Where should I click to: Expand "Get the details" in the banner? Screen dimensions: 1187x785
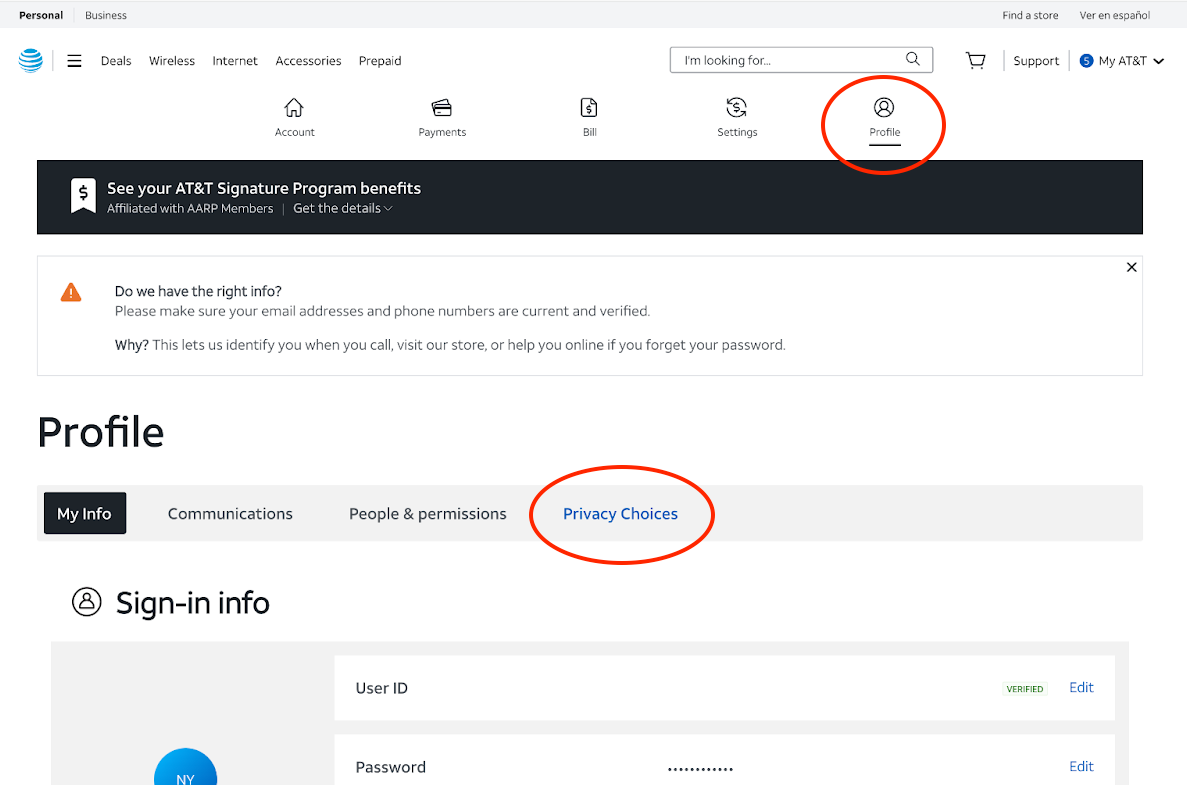click(342, 208)
